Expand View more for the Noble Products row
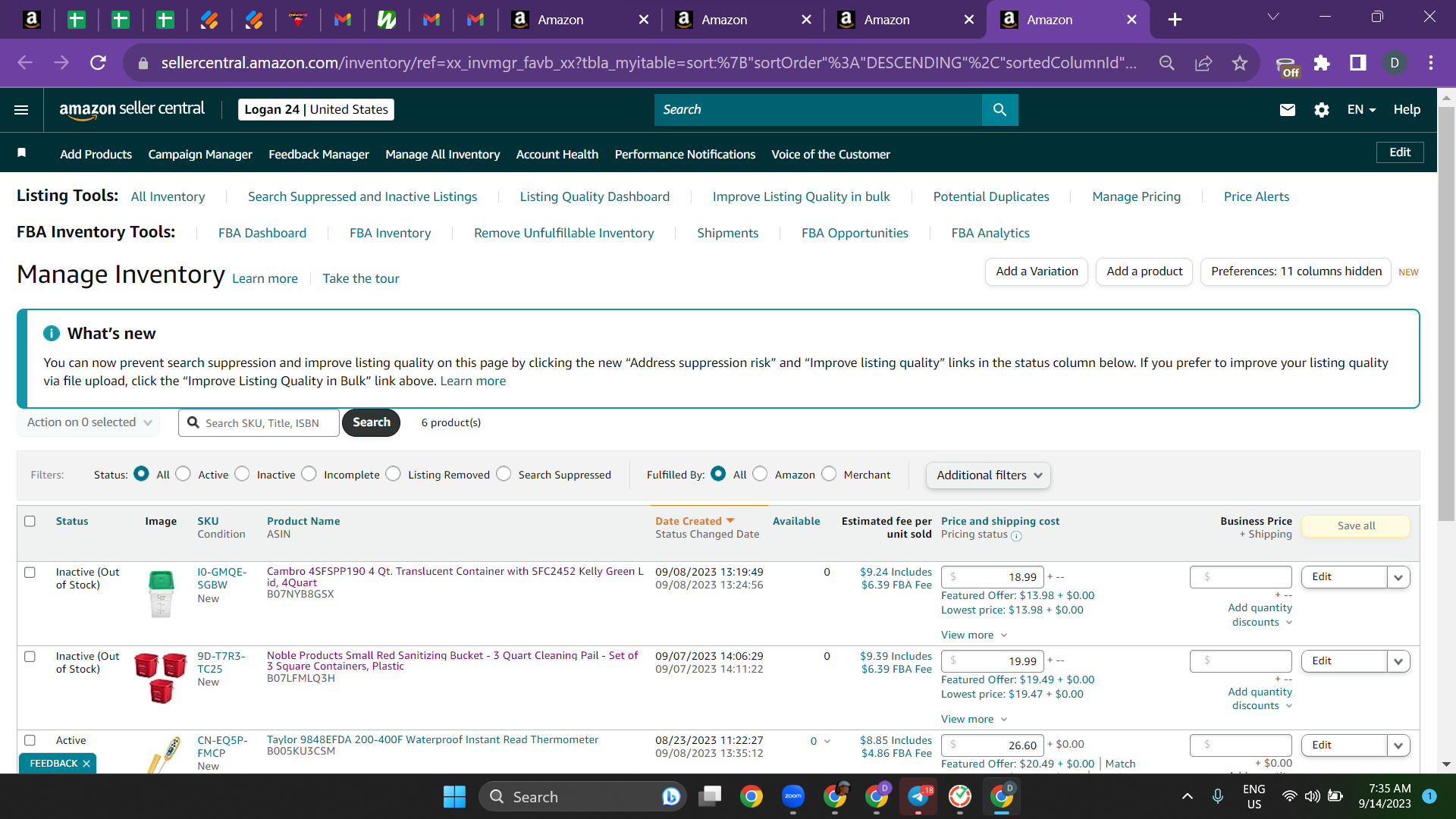The width and height of the screenshot is (1456, 819). 974,720
